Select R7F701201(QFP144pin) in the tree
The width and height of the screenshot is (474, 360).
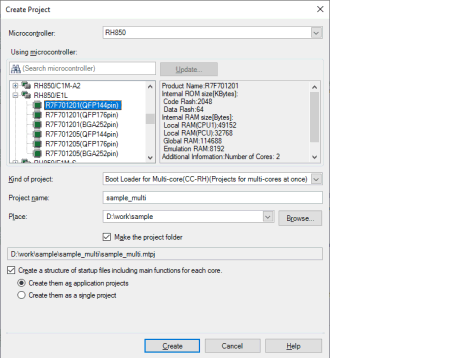tap(82, 105)
